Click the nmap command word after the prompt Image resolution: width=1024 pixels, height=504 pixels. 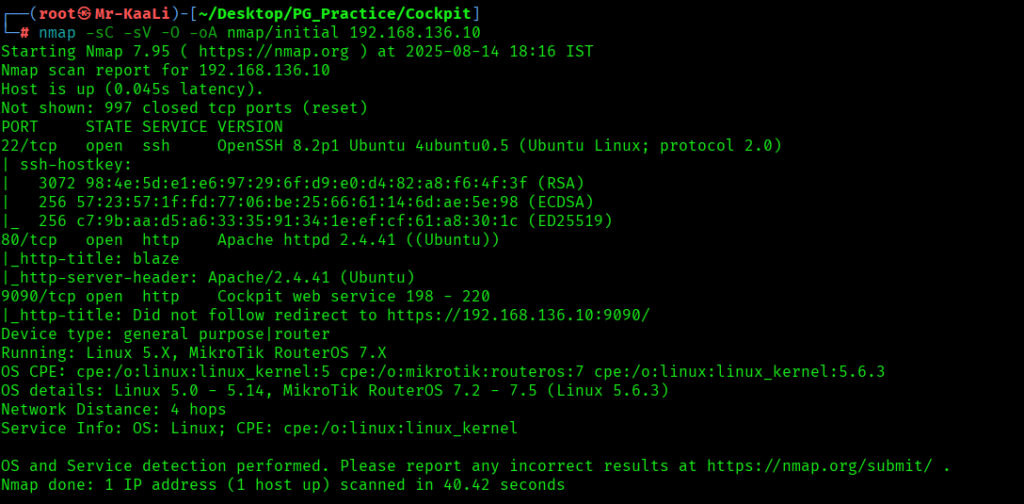[58, 32]
